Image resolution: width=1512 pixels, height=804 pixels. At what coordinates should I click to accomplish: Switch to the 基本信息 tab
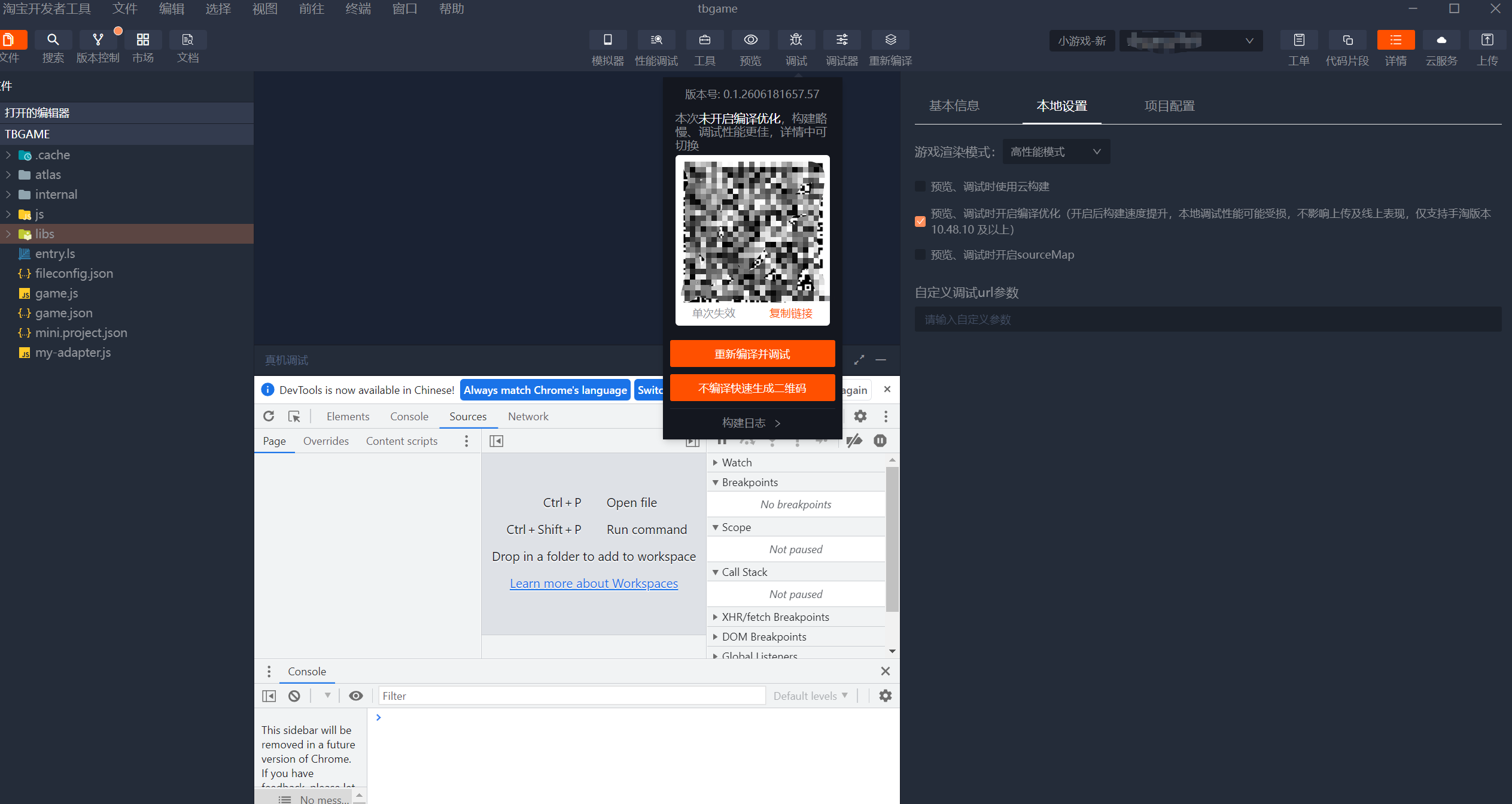[x=954, y=106]
